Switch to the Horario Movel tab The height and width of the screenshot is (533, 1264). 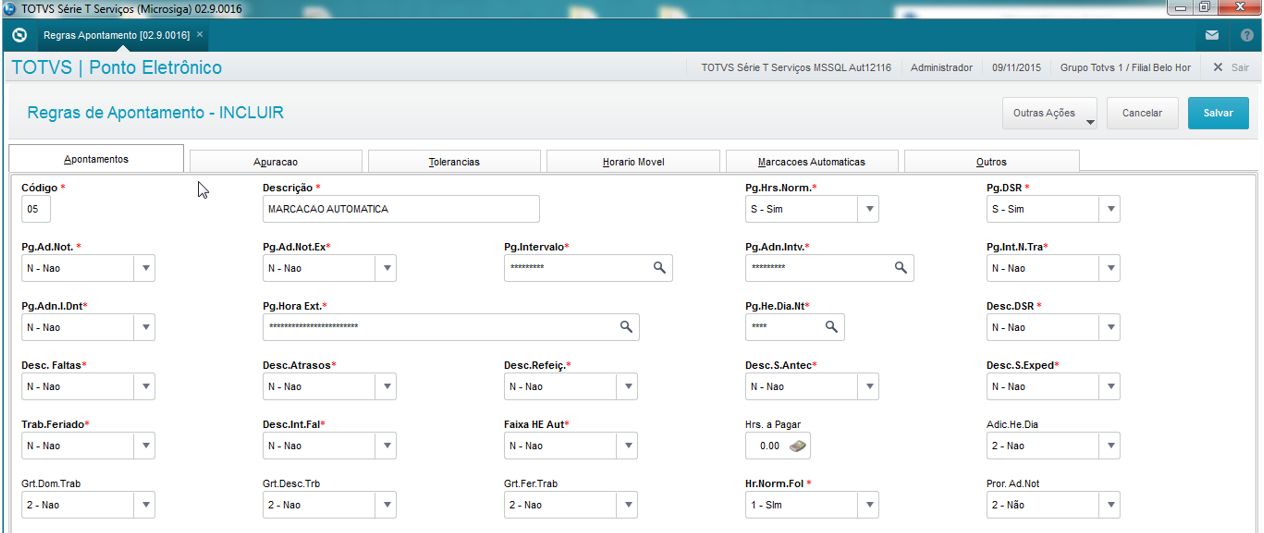(633, 161)
